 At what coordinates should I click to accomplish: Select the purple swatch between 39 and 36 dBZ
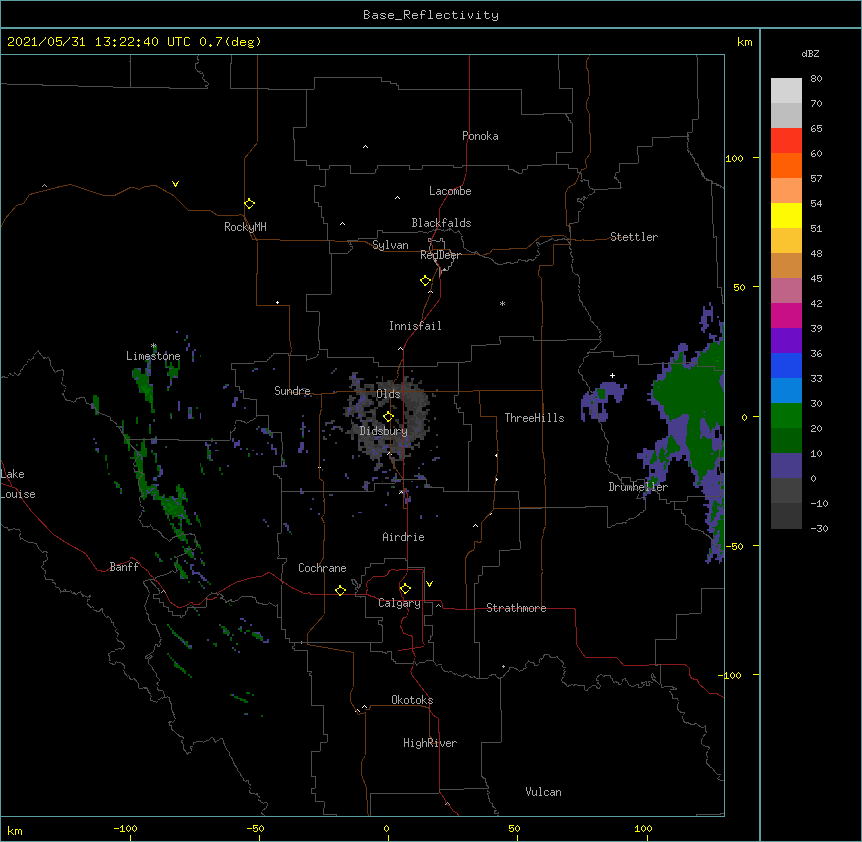(786, 340)
